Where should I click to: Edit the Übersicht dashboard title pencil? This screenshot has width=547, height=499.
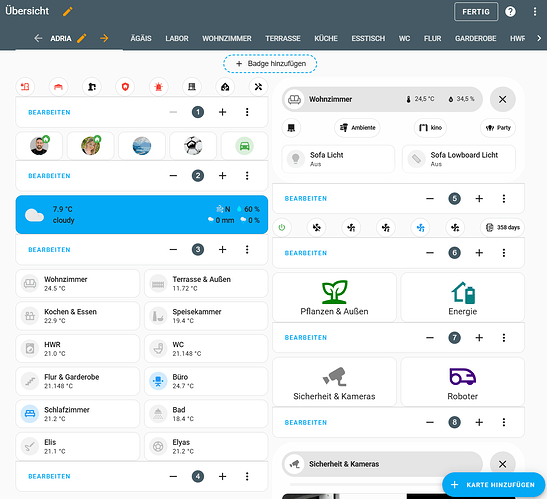[68, 12]
